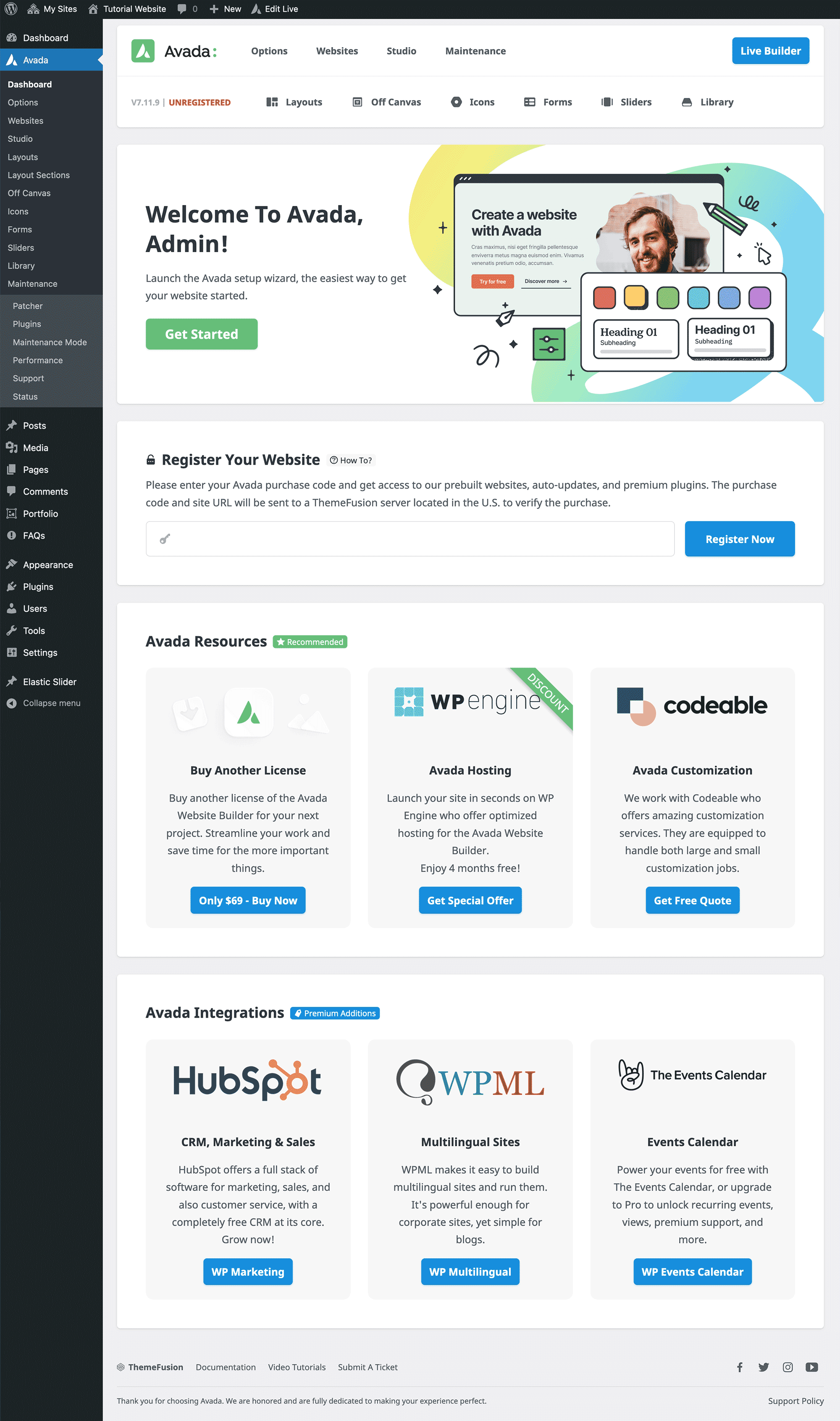Open the Tools sidebar menu

(52, 631)
